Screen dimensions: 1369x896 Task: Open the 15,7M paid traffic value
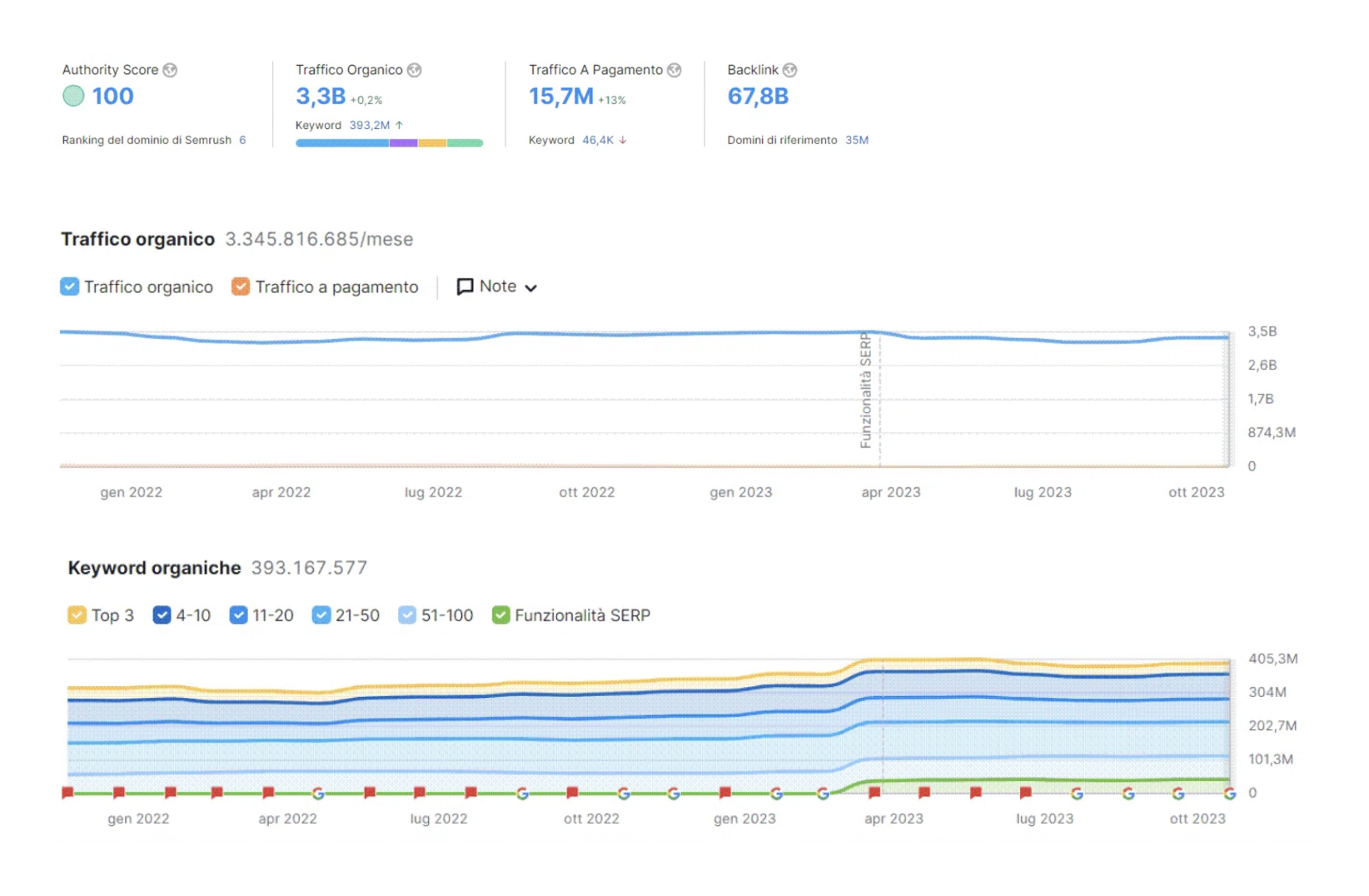[x=561, y=97]
